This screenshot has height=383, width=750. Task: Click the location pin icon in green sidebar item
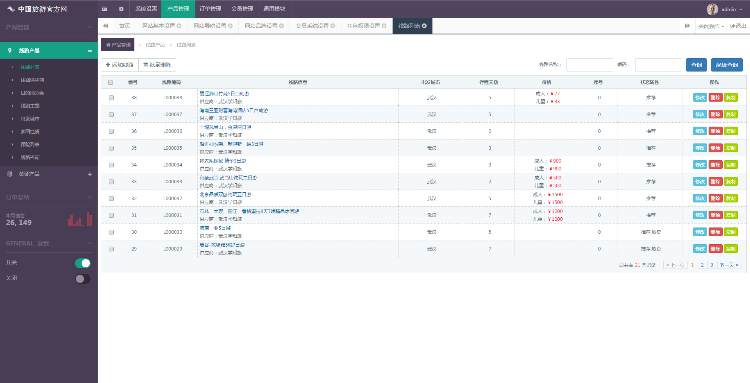tap(10, 50)
